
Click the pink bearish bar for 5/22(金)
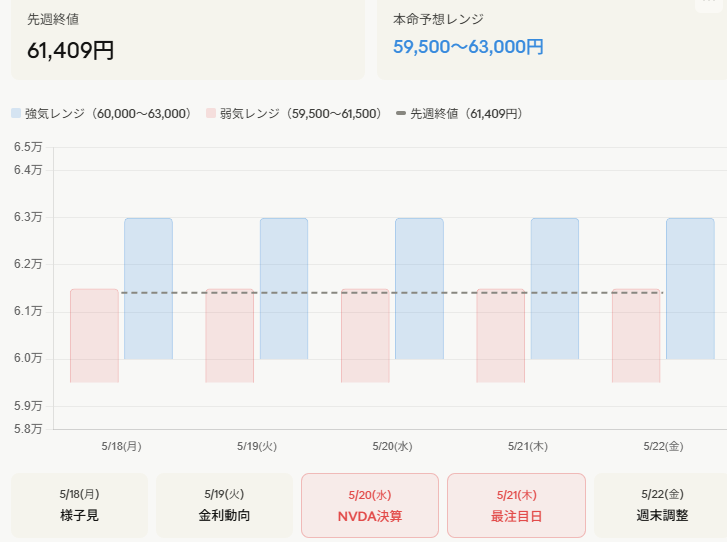[x=636, y=336]
